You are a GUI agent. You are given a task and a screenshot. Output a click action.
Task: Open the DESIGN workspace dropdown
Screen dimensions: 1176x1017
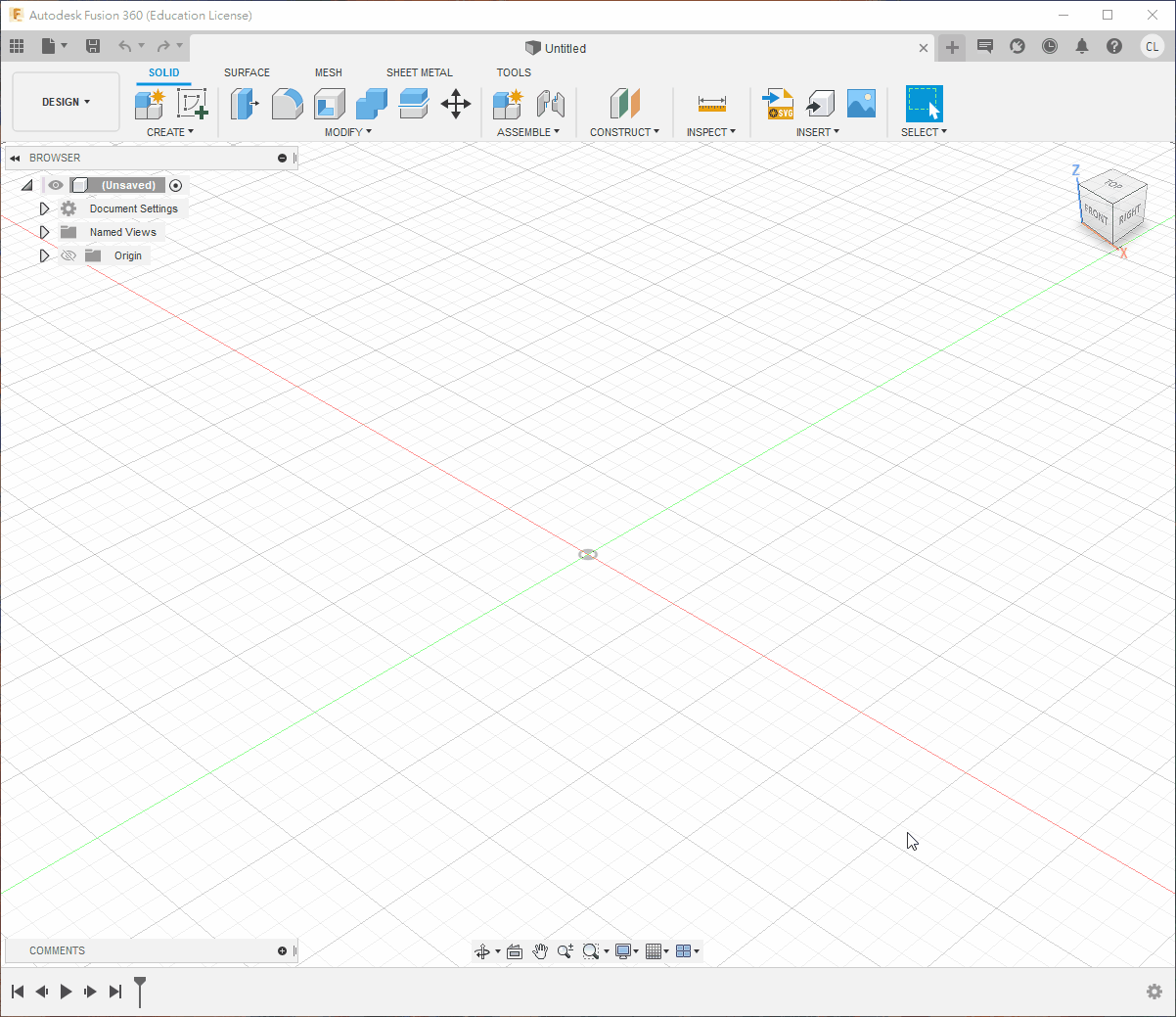(x=66, y=102)
